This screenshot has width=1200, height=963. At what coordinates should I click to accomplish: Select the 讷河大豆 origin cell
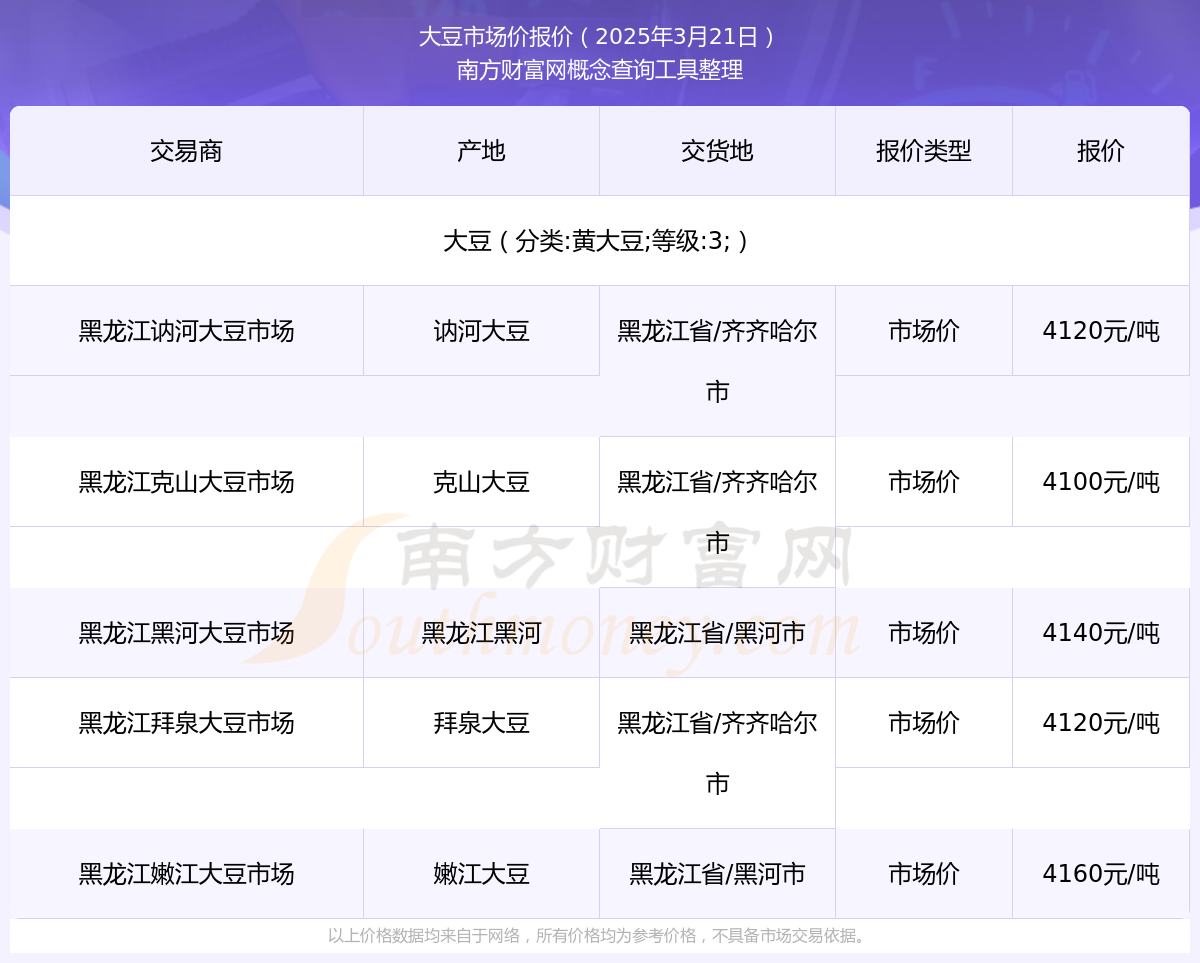coord(482,331)
